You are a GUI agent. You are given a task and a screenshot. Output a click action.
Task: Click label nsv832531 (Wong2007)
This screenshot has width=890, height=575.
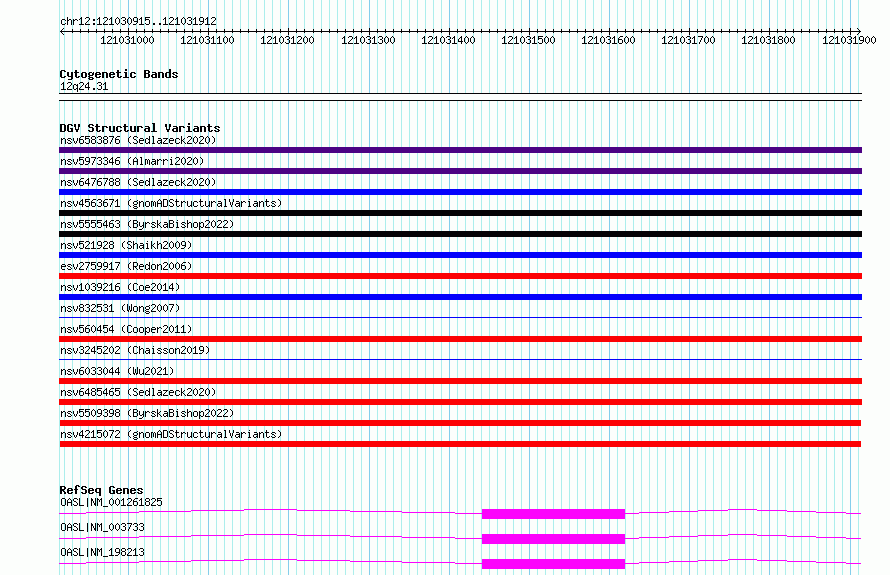(120, 308)
